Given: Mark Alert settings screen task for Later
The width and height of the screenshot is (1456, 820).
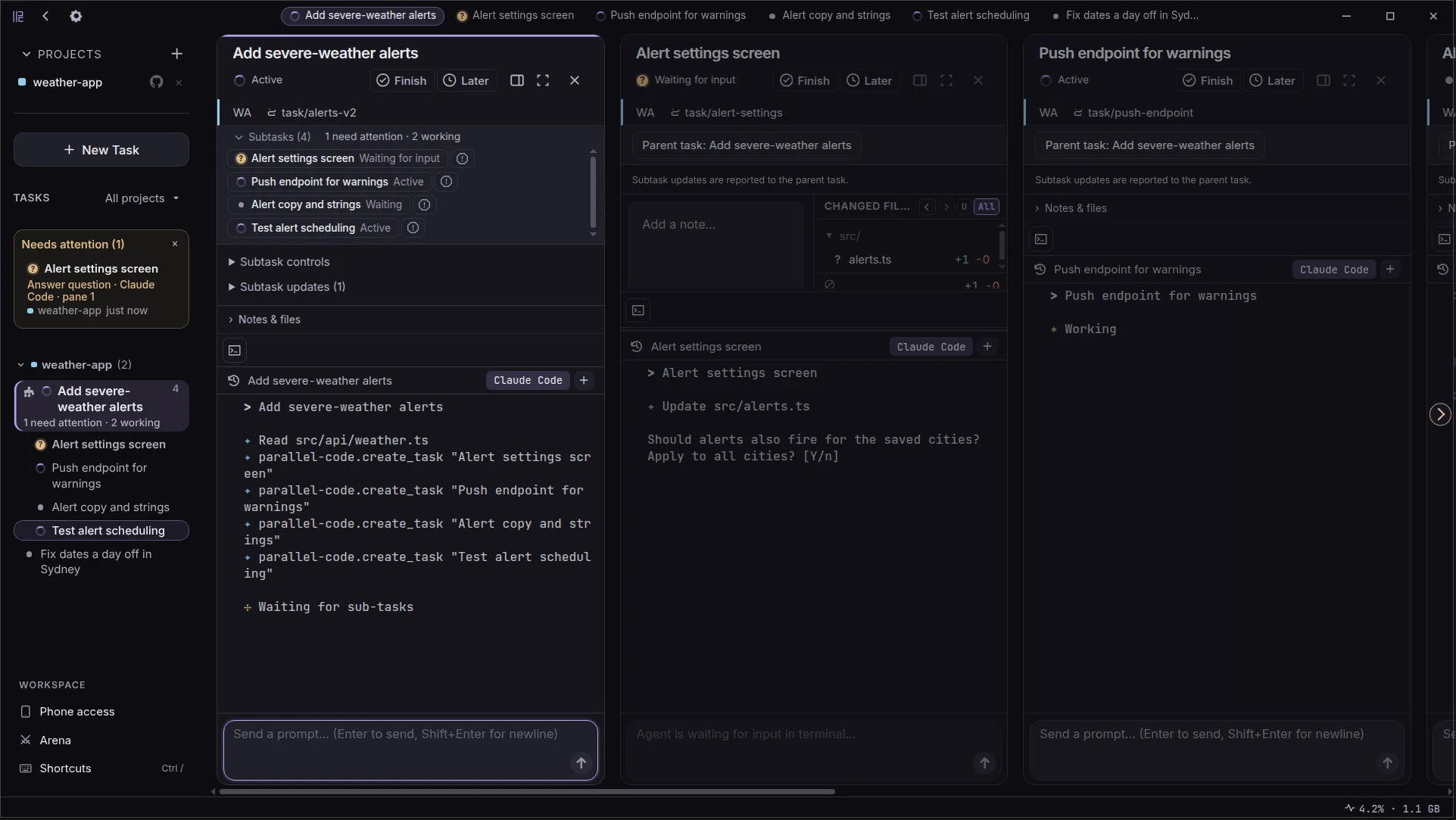Looking at the screenshot, I should [869, 80].
